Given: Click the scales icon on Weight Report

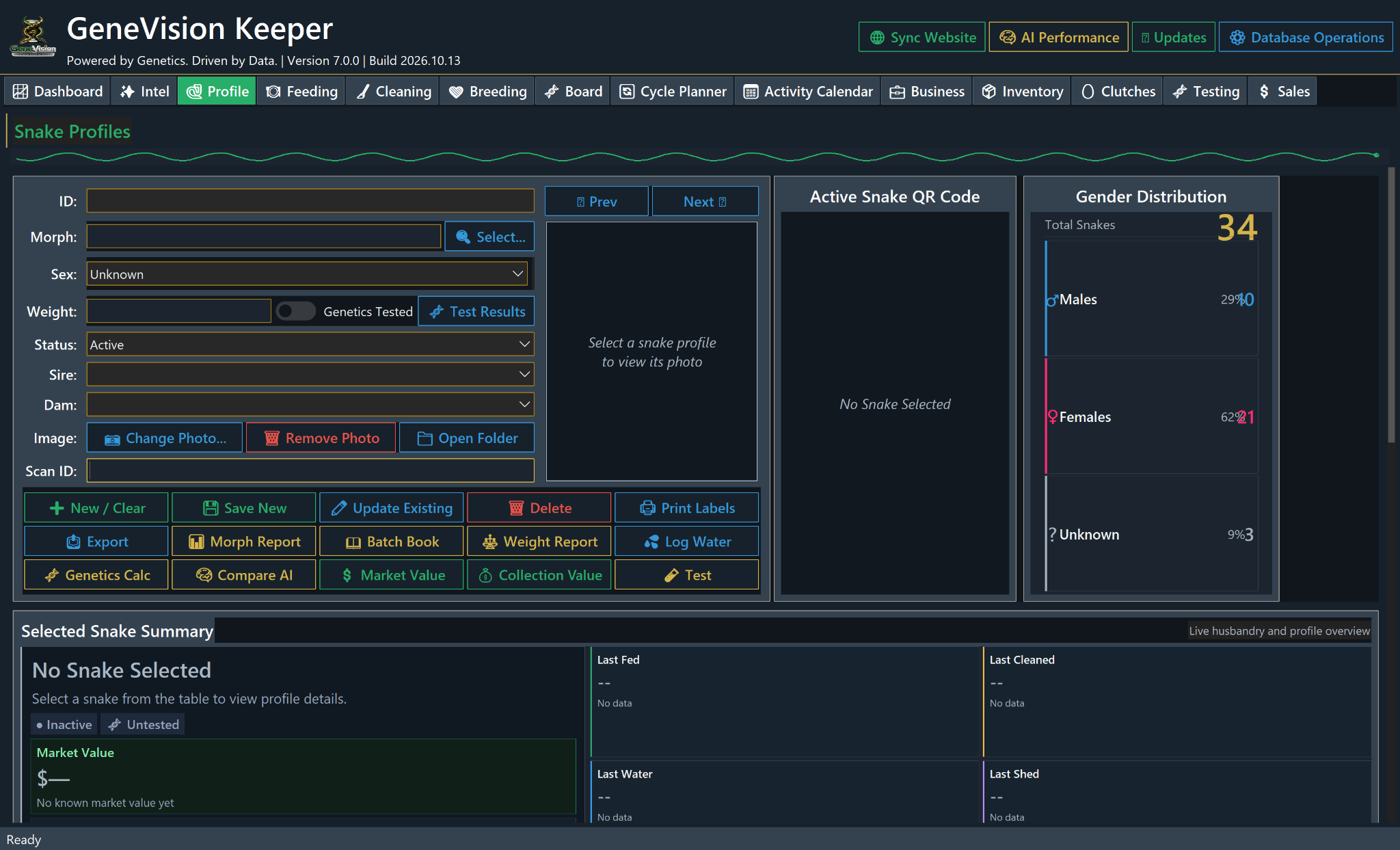Looking at the screenshot, I should 489,542.
